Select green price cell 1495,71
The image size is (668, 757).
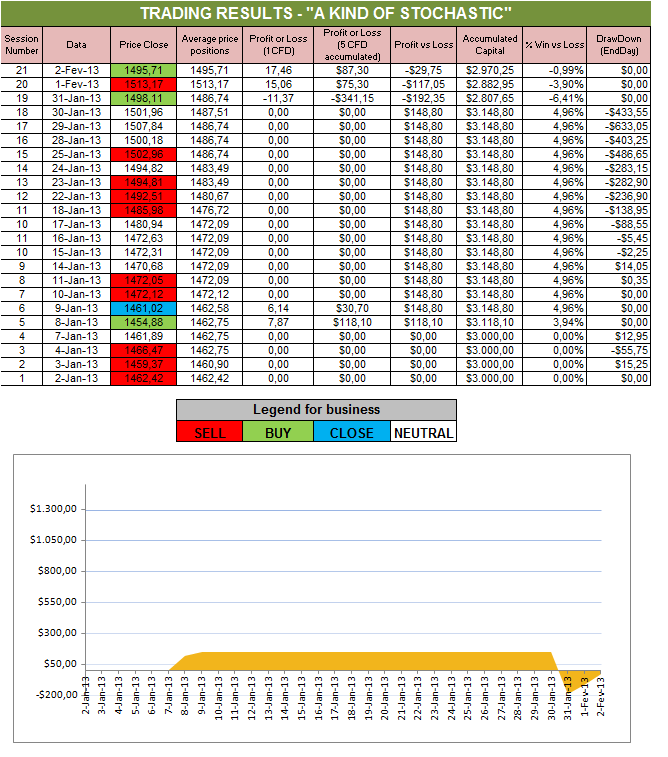coord(144,70)
